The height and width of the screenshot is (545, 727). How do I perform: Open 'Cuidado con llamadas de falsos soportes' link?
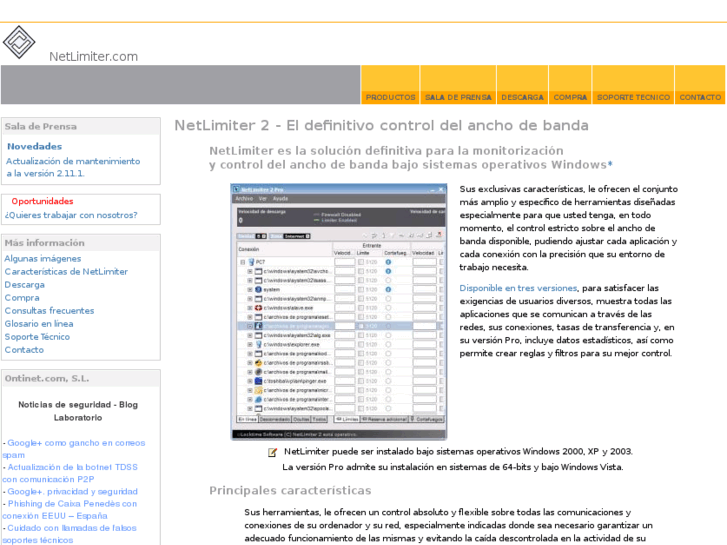(70, 534)
